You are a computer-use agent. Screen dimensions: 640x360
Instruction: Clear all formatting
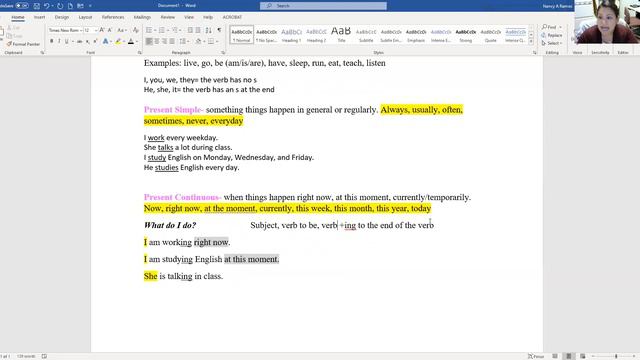click(136, 30)
